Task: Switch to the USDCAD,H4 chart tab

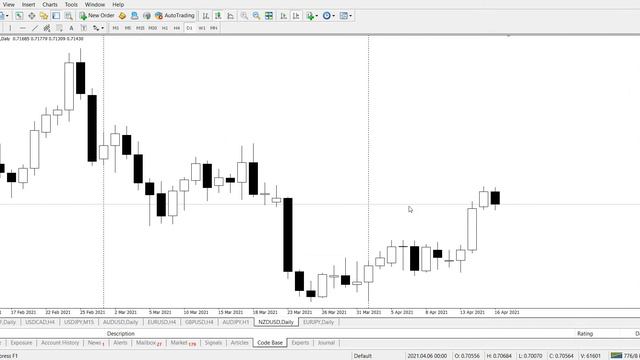Action: coord(40,322)
